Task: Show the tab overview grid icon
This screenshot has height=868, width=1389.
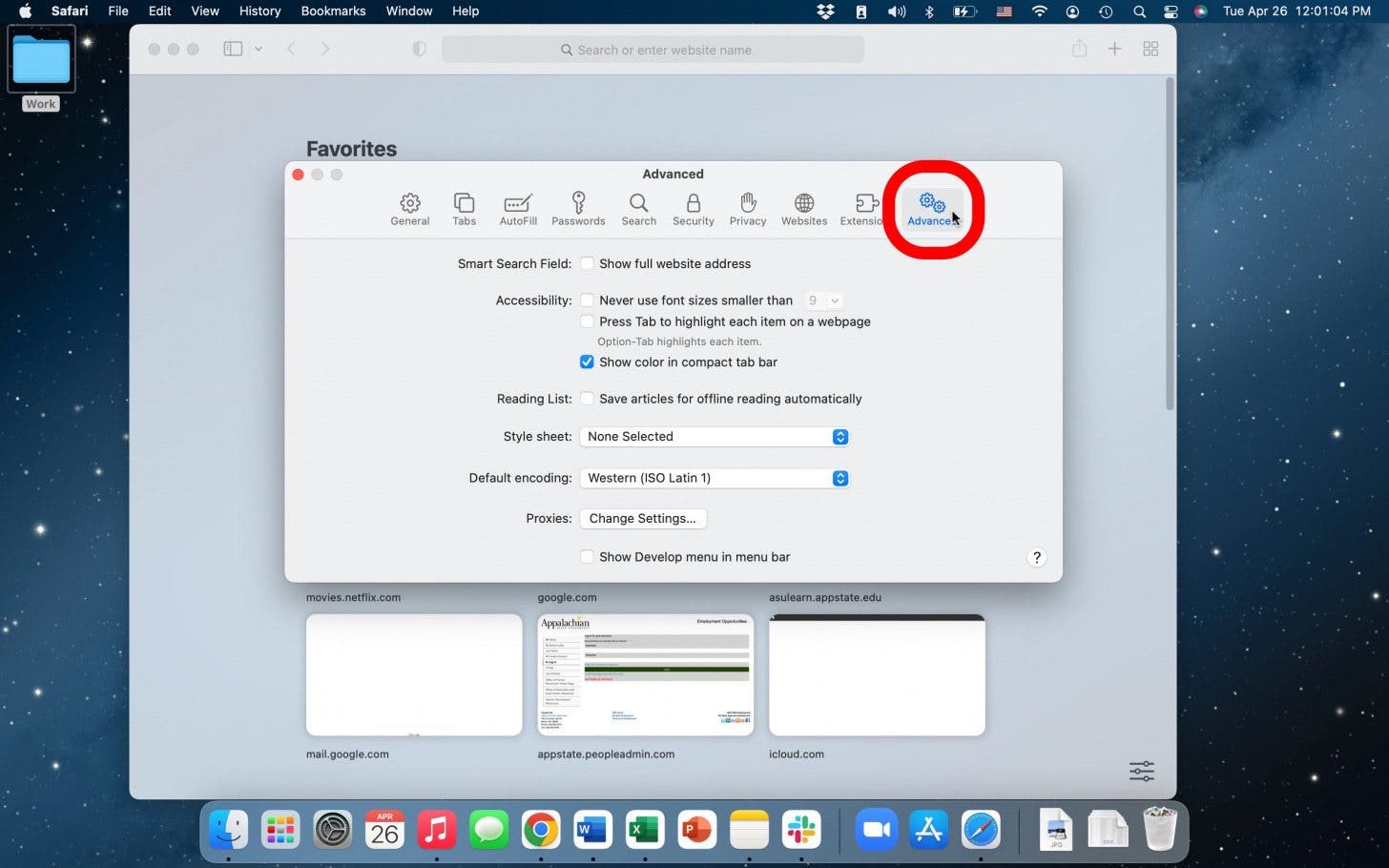Action: (x=1151, y=49)
